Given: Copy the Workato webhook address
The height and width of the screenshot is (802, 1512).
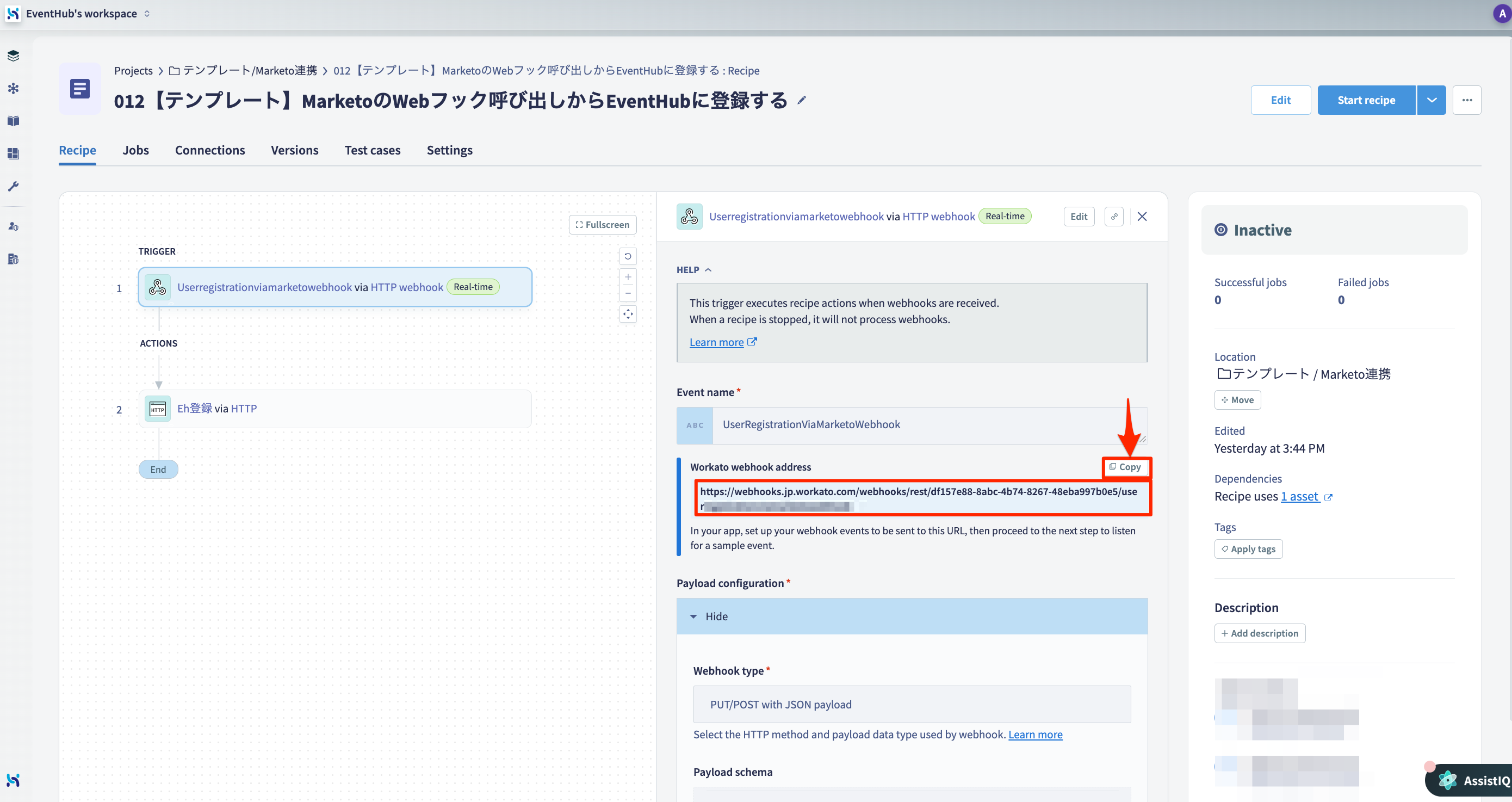Looking at the screenshot, I should [1125, 467].
